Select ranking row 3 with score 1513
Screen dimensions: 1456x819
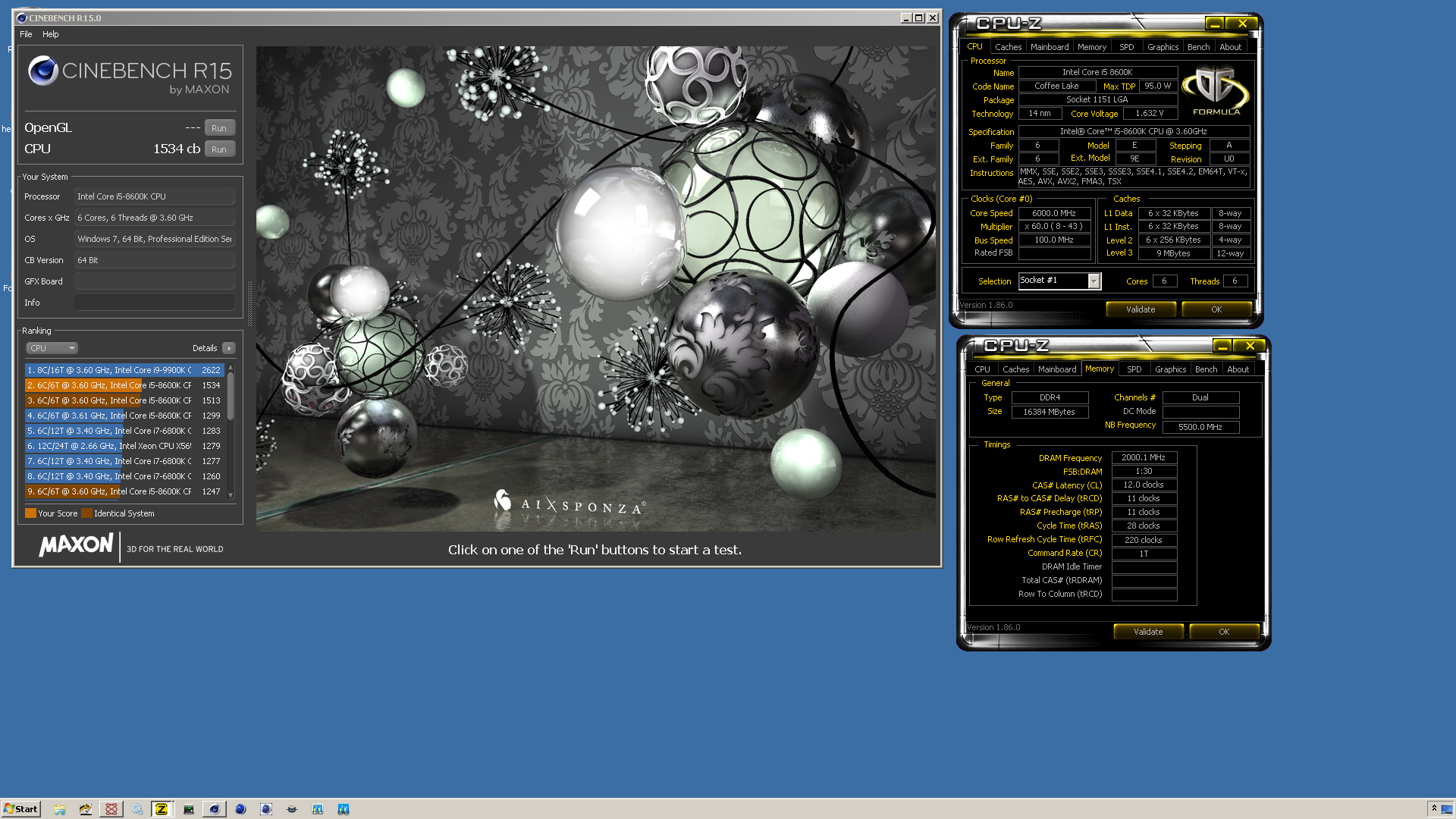click(x=124, y=400)
